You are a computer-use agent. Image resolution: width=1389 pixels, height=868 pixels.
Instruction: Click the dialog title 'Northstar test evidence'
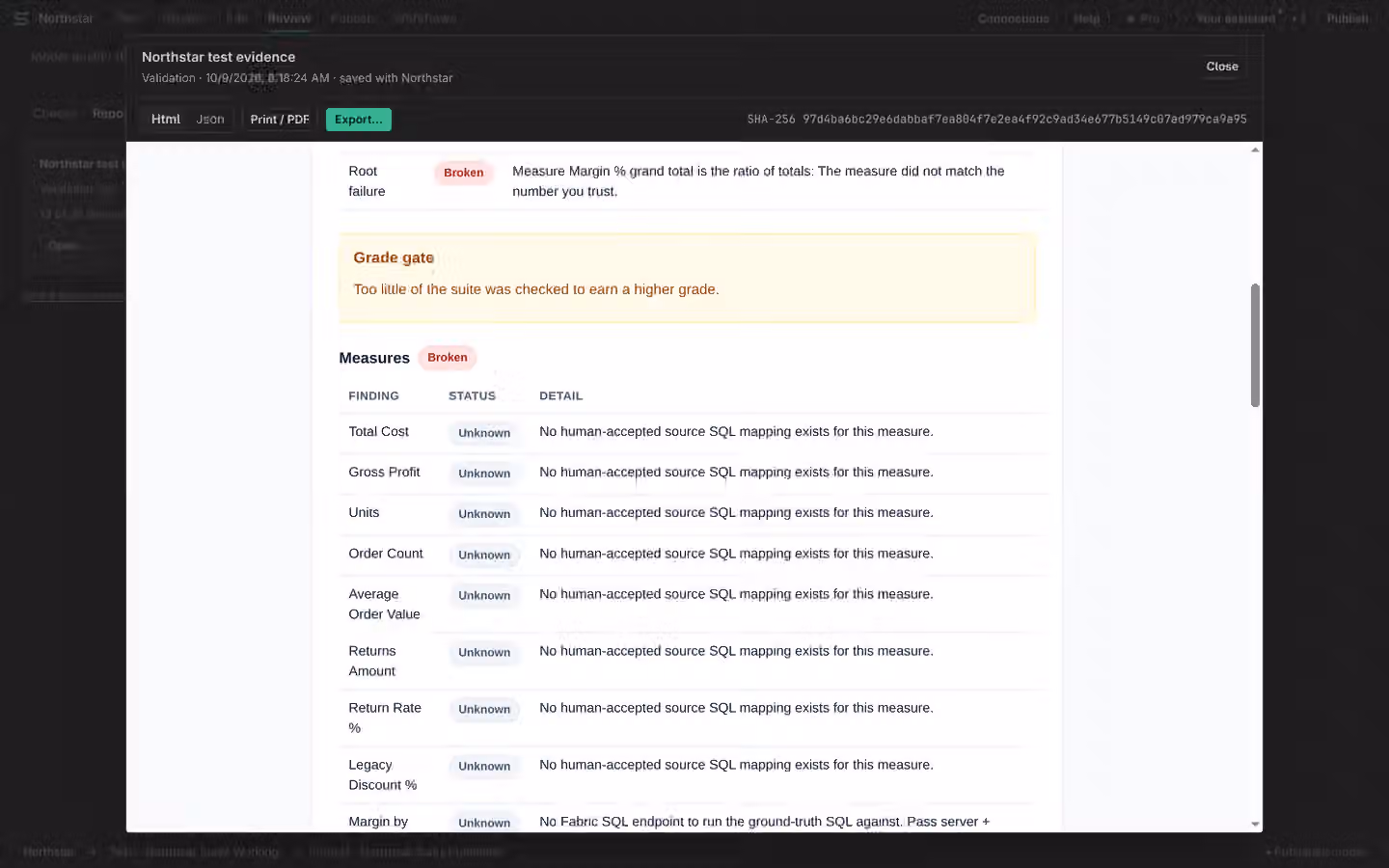[x=219, y=57]
